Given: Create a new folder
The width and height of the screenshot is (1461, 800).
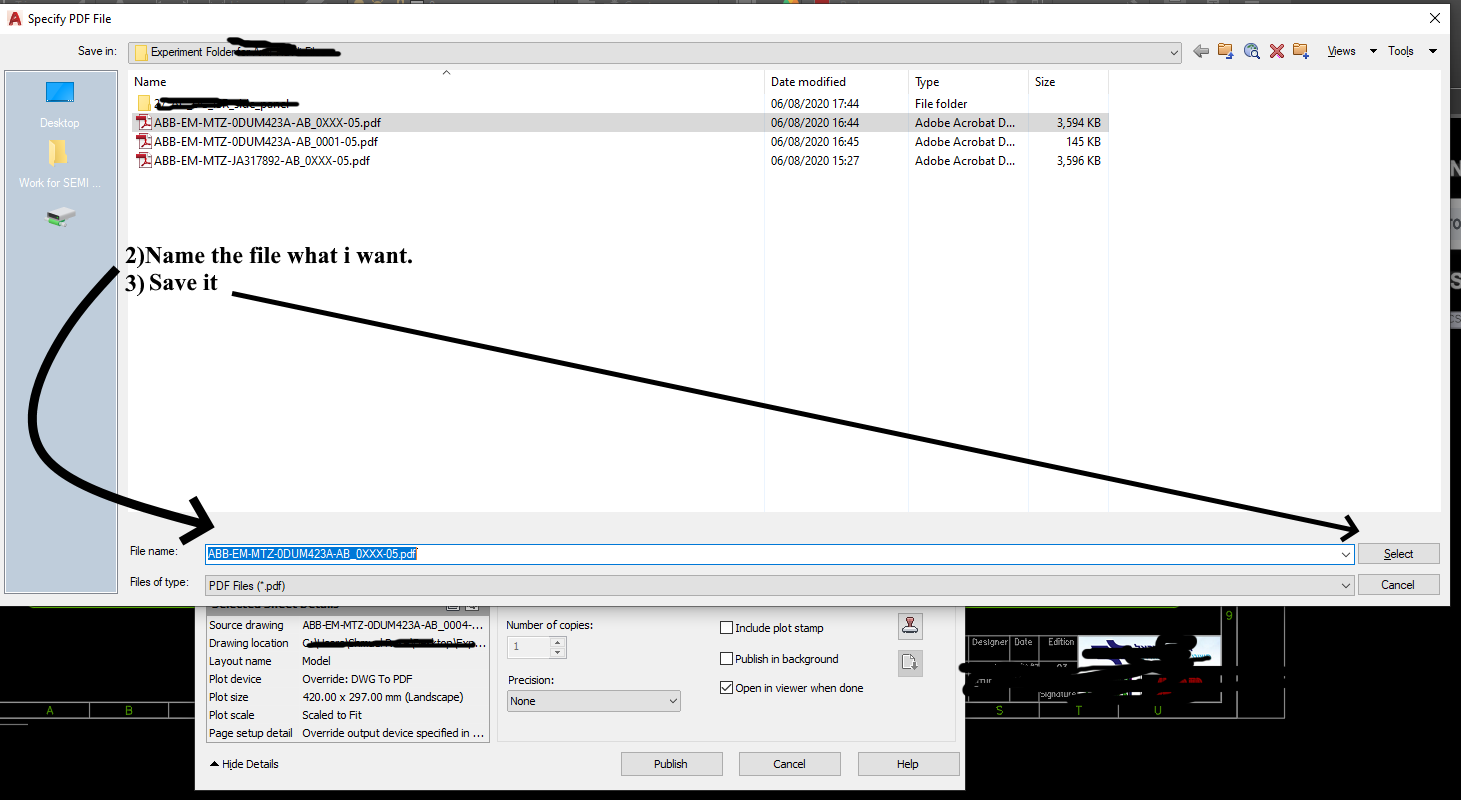Looking at the screenshot, I should pos(1301,51).
